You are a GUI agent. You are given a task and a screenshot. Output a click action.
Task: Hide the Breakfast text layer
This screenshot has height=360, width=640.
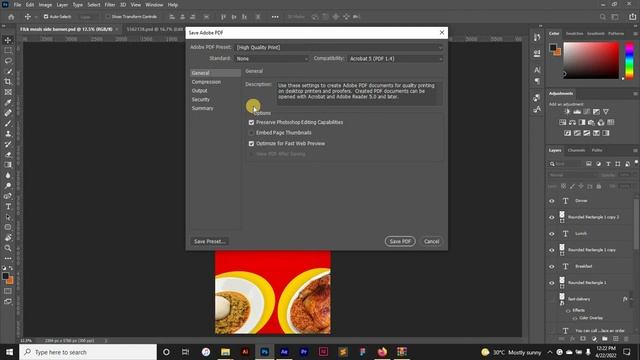pos(552,267)
